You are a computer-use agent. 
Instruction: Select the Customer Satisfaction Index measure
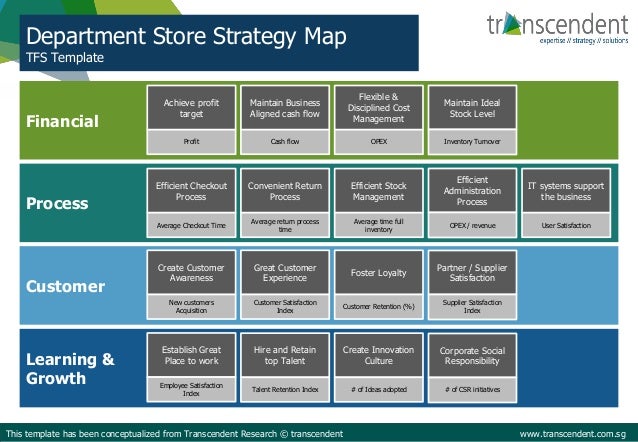click(x=285, y=306)
